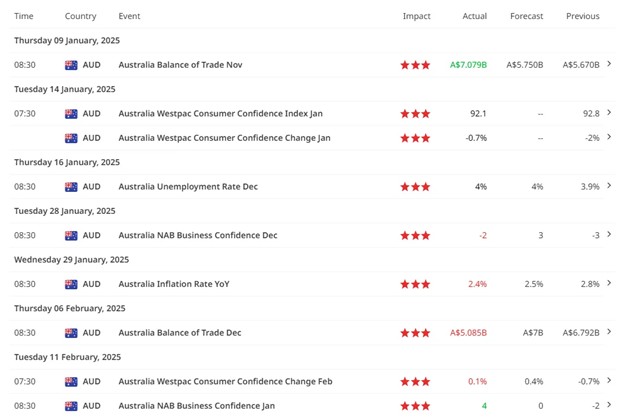The image size is (624, 417).
Task: Click the Impact column header
Action: 416,16
